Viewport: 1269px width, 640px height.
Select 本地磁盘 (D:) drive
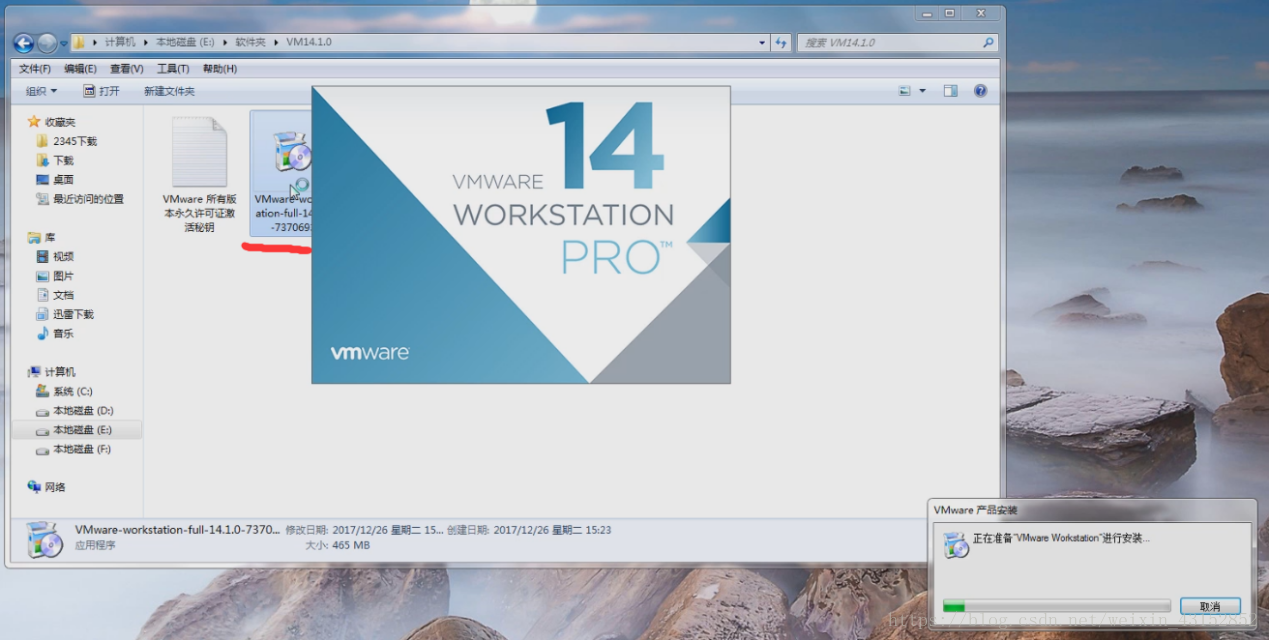pyautogui.click(x=74, y=411)
